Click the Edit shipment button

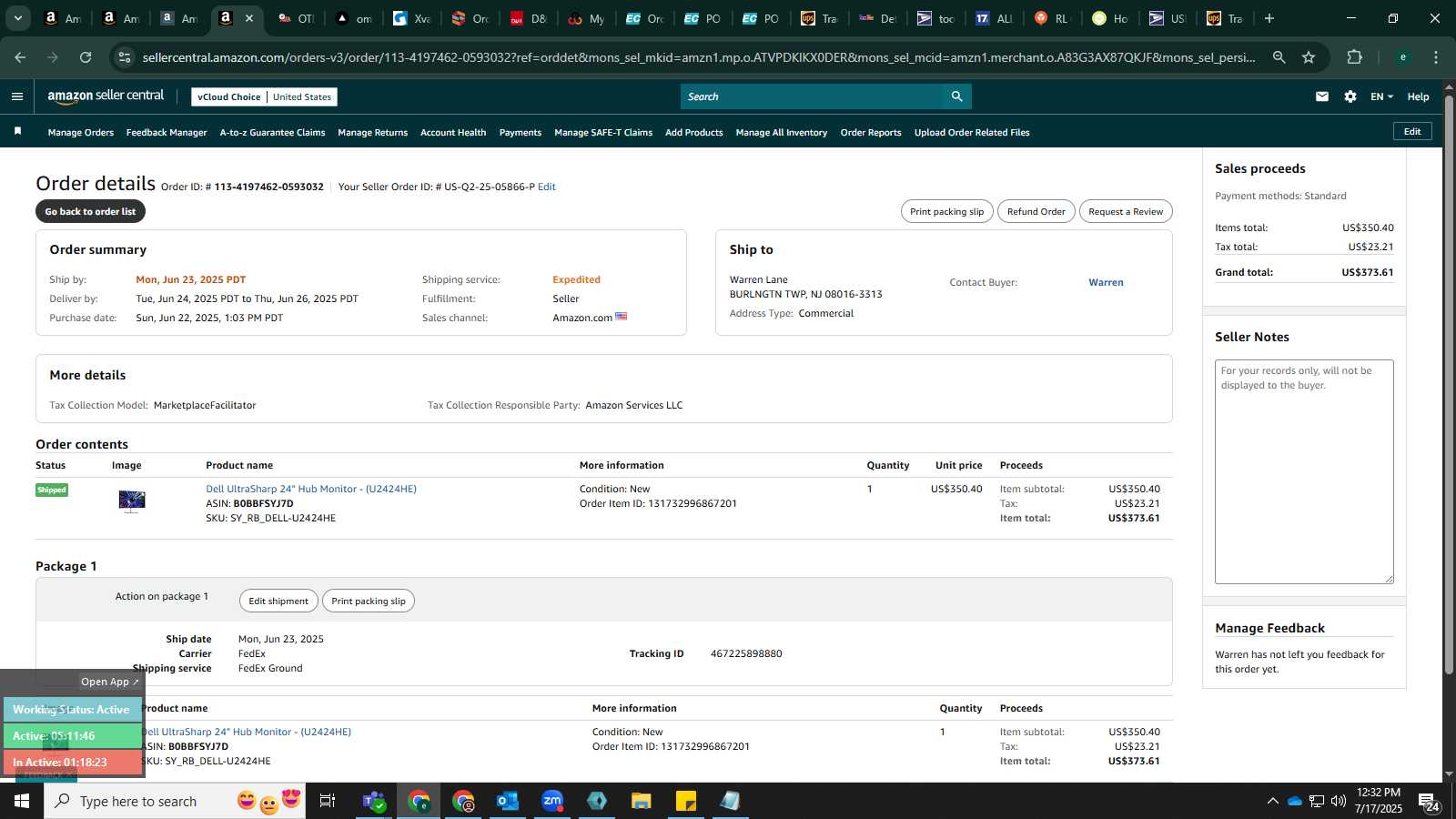278,601
